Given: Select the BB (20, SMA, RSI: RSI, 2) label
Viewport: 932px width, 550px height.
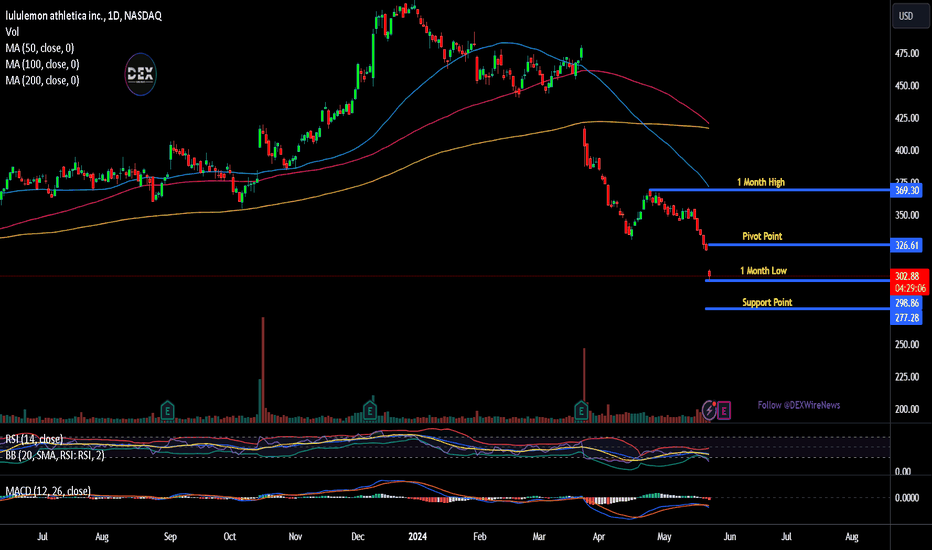Looking at the screenshot, I should click(55, 455).
